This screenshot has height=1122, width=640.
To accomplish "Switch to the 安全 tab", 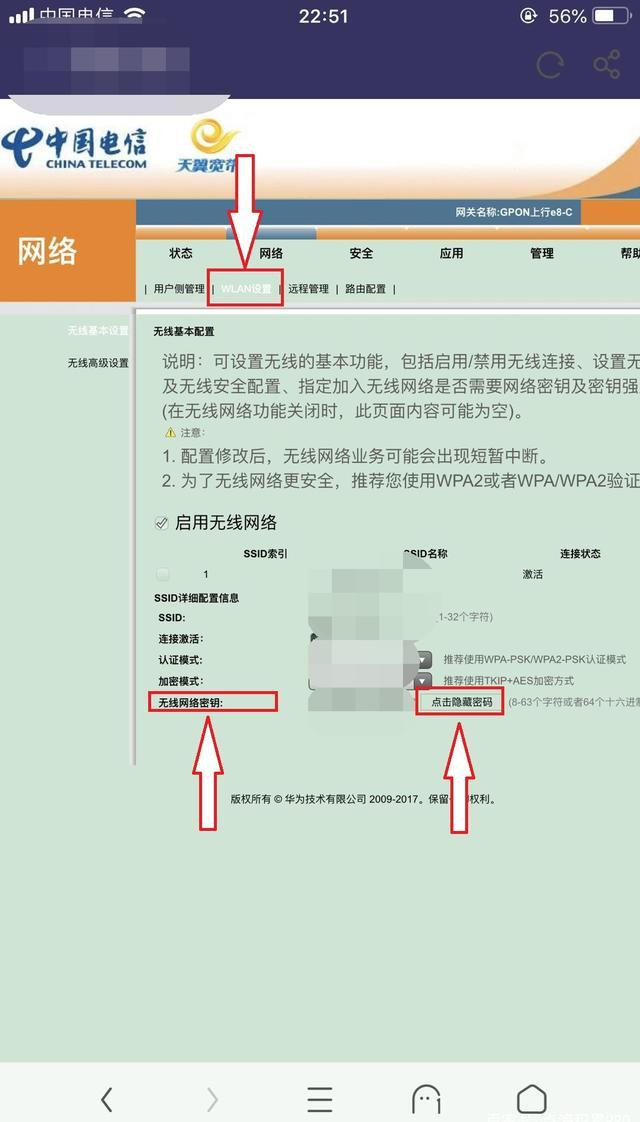I will coord(361,254).
